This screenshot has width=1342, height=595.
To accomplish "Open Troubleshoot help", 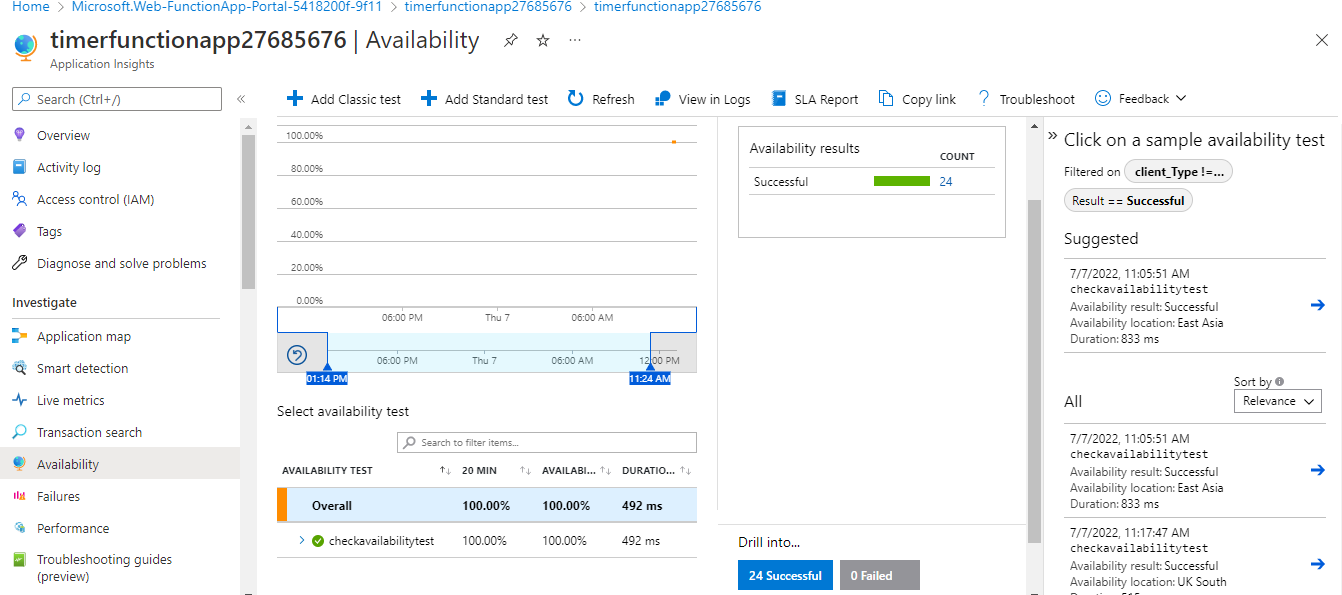I will click(1025, 99).
